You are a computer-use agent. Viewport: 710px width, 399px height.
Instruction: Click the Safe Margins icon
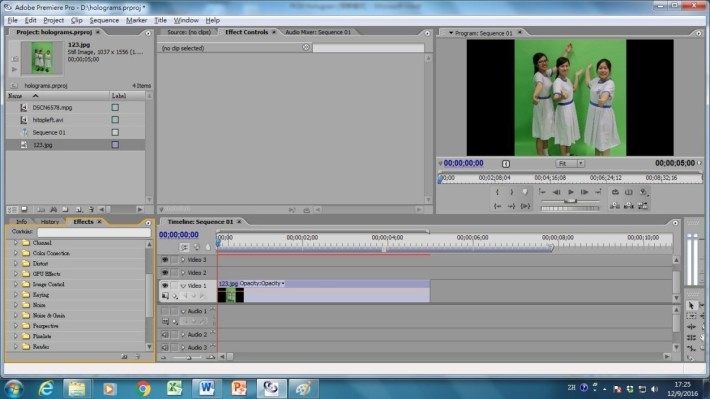(629, 192)
